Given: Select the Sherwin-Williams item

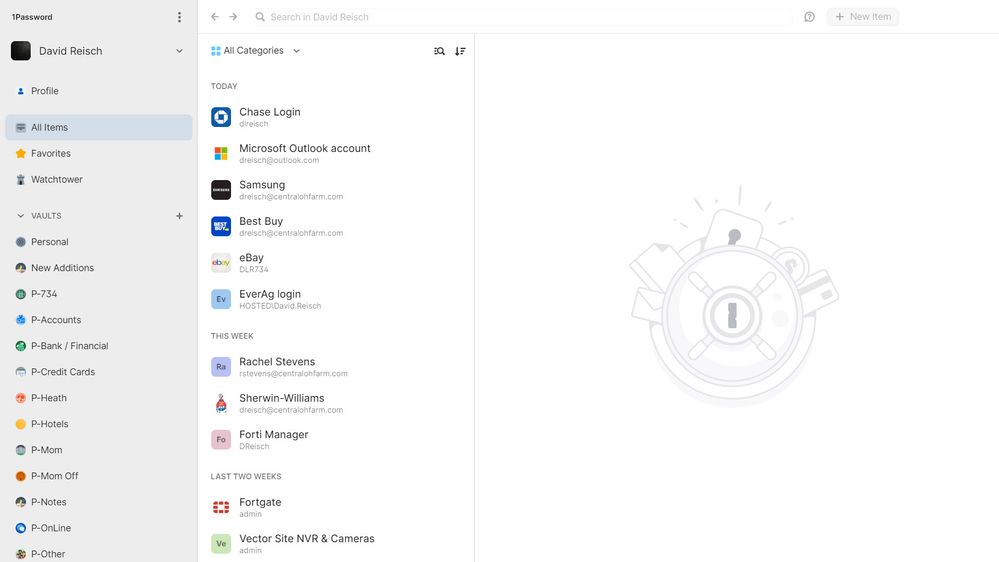Looking at the screenshot, I should point(336,403).
